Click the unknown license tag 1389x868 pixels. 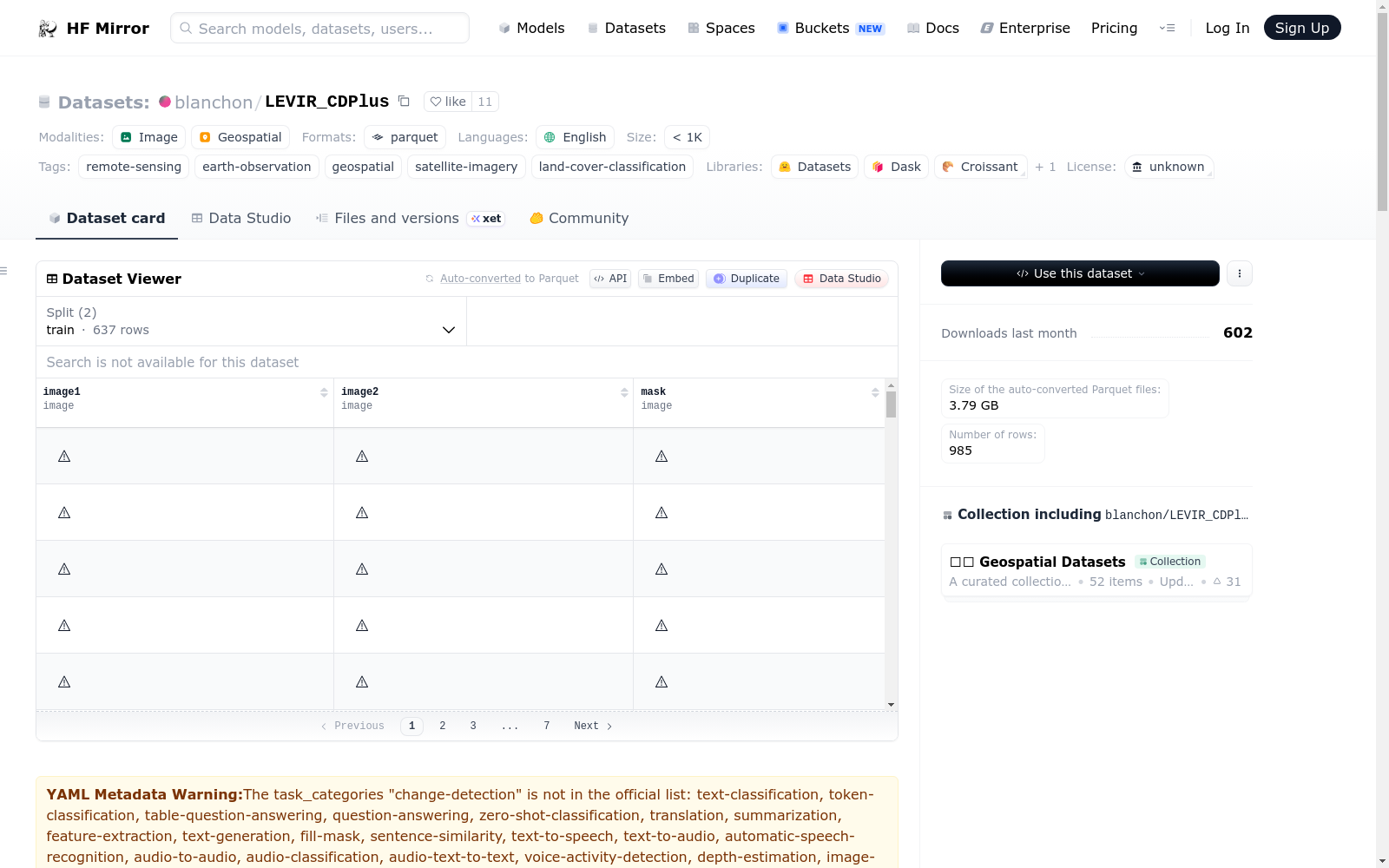tap(1168, 167)
